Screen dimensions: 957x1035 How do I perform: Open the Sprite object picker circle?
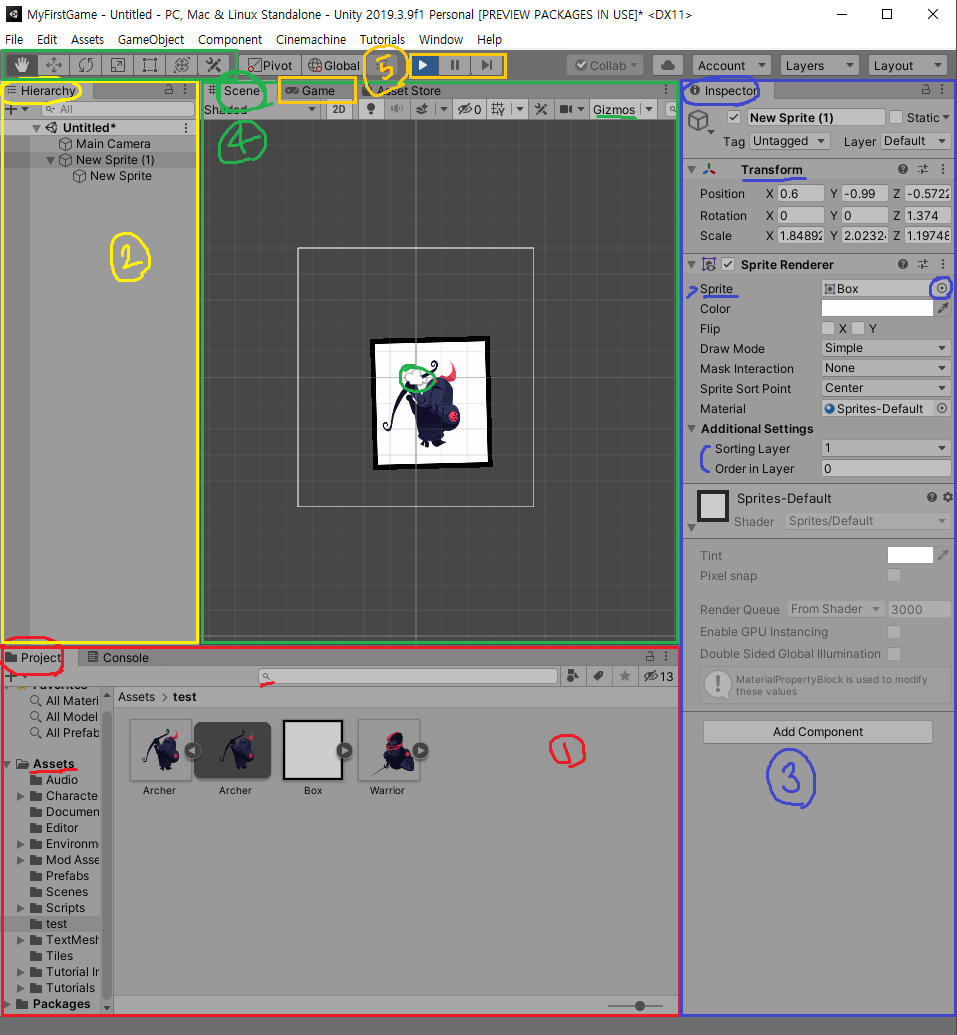point(942,288)
